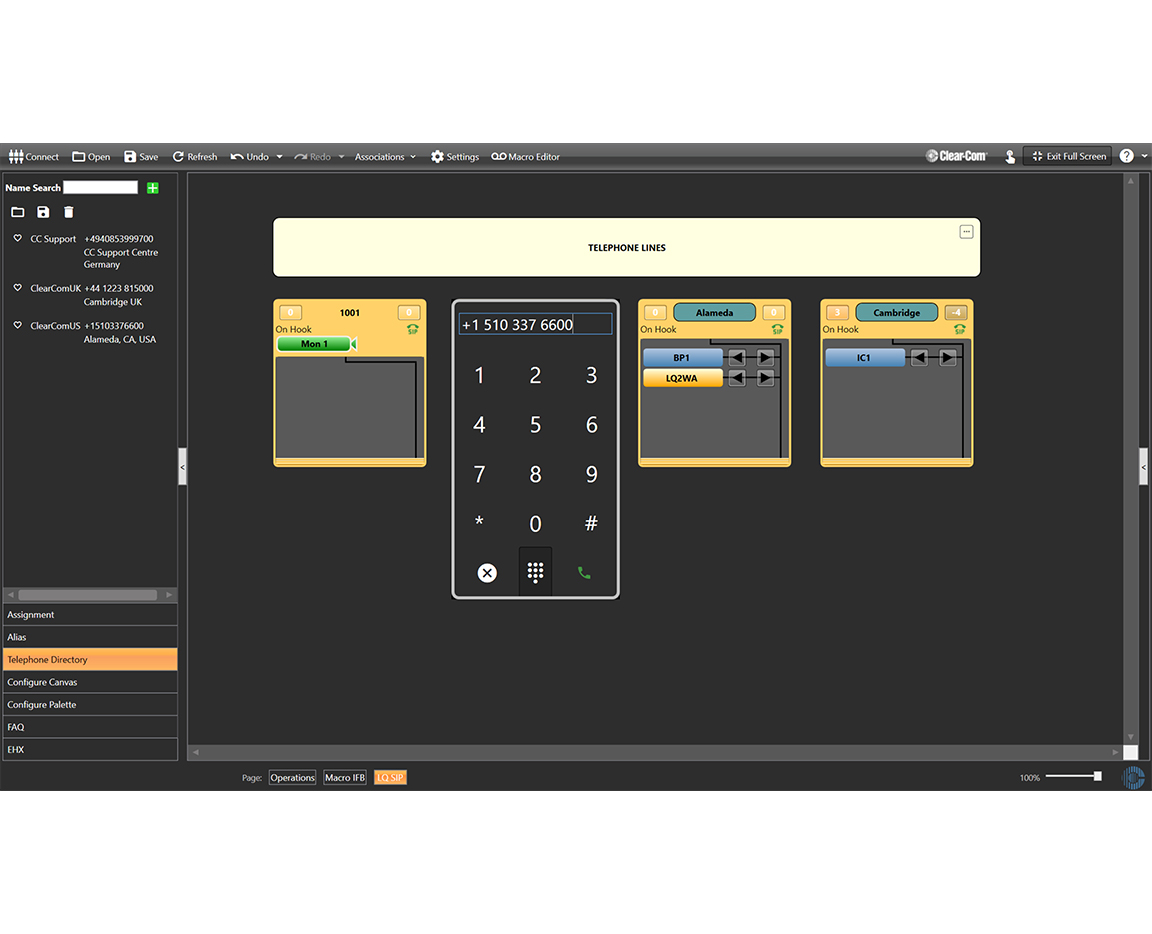The image size is (1152, 934).
Task: Switch to the Macro IFB page
Action: coord(345,778)
